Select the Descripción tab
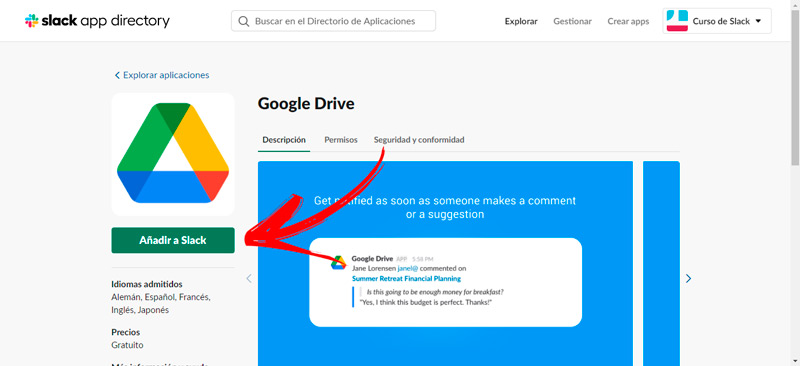This screenshot has height=366, width=800. pos(284,140)
